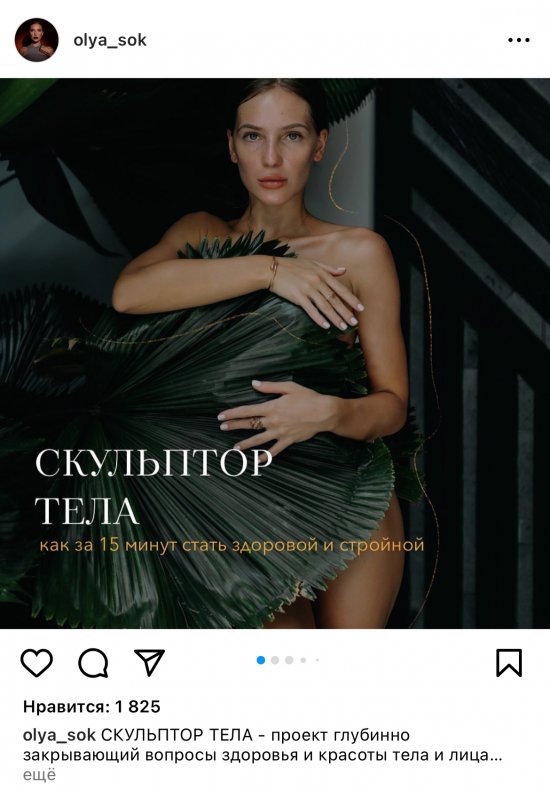Open olya_sok profile picture avatar
This screenshot has width=550, height=791.
point(36,40)
